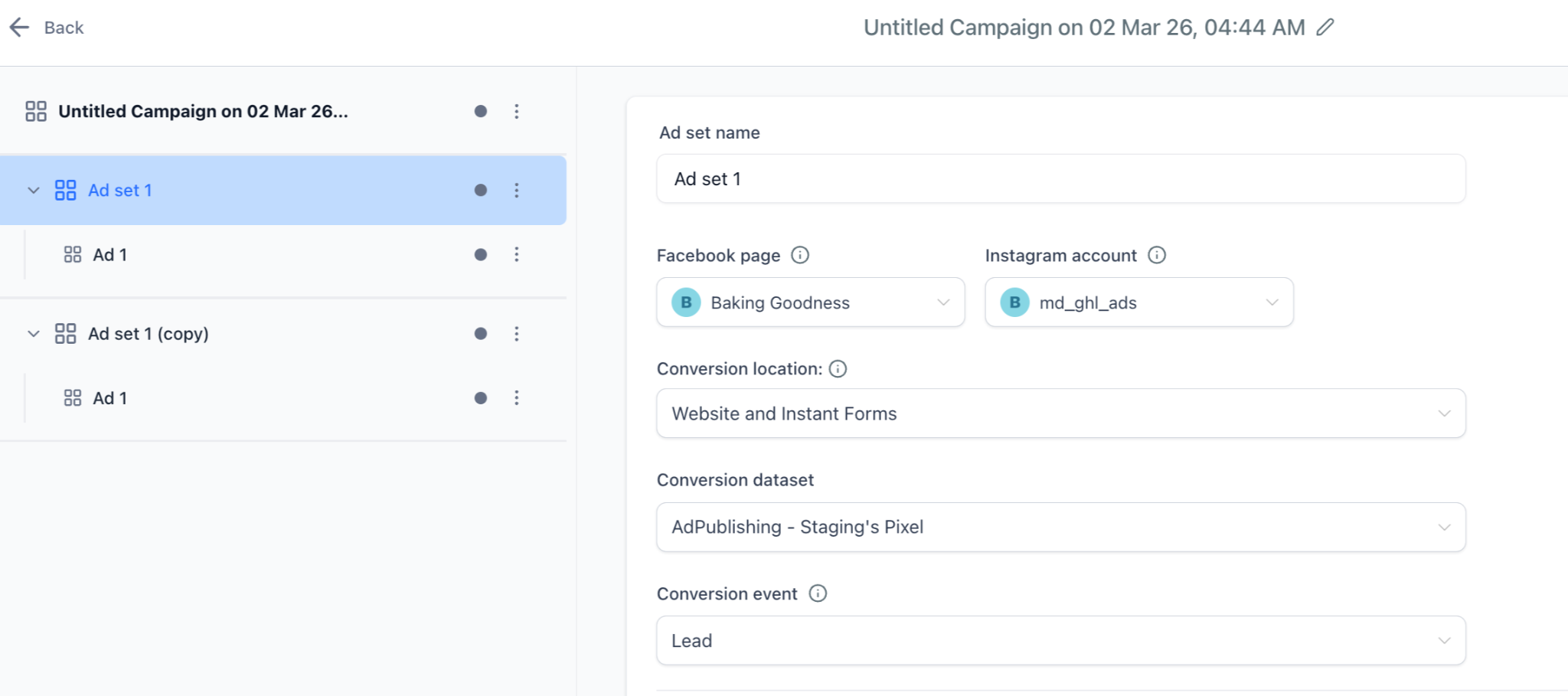Open the Facebook page Baking Goodness dropdown
The image size is (1568, 696).
click(810, 302)
